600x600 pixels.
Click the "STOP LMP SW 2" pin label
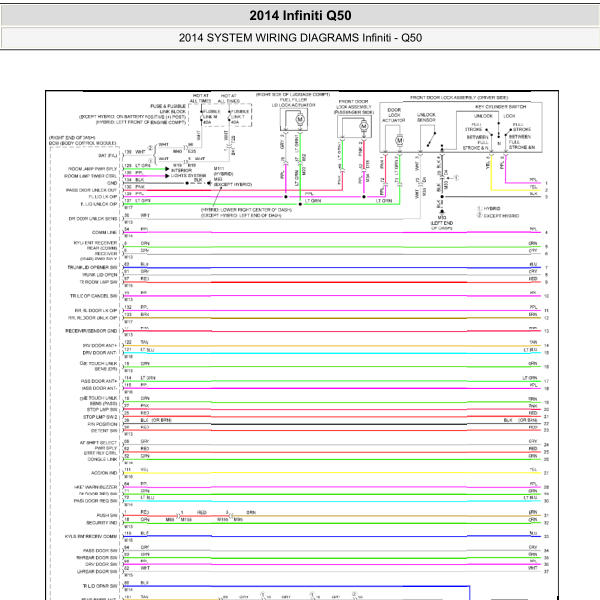[x=100, y=417]
